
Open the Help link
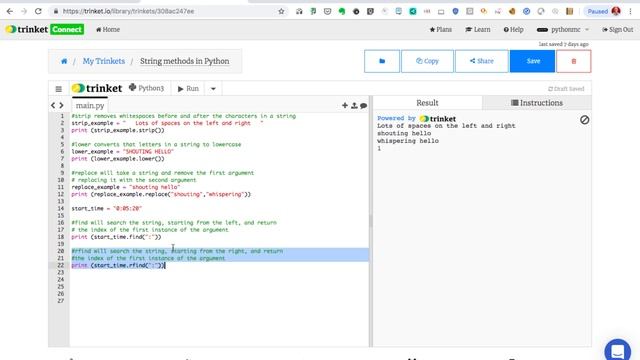(513, 29)
